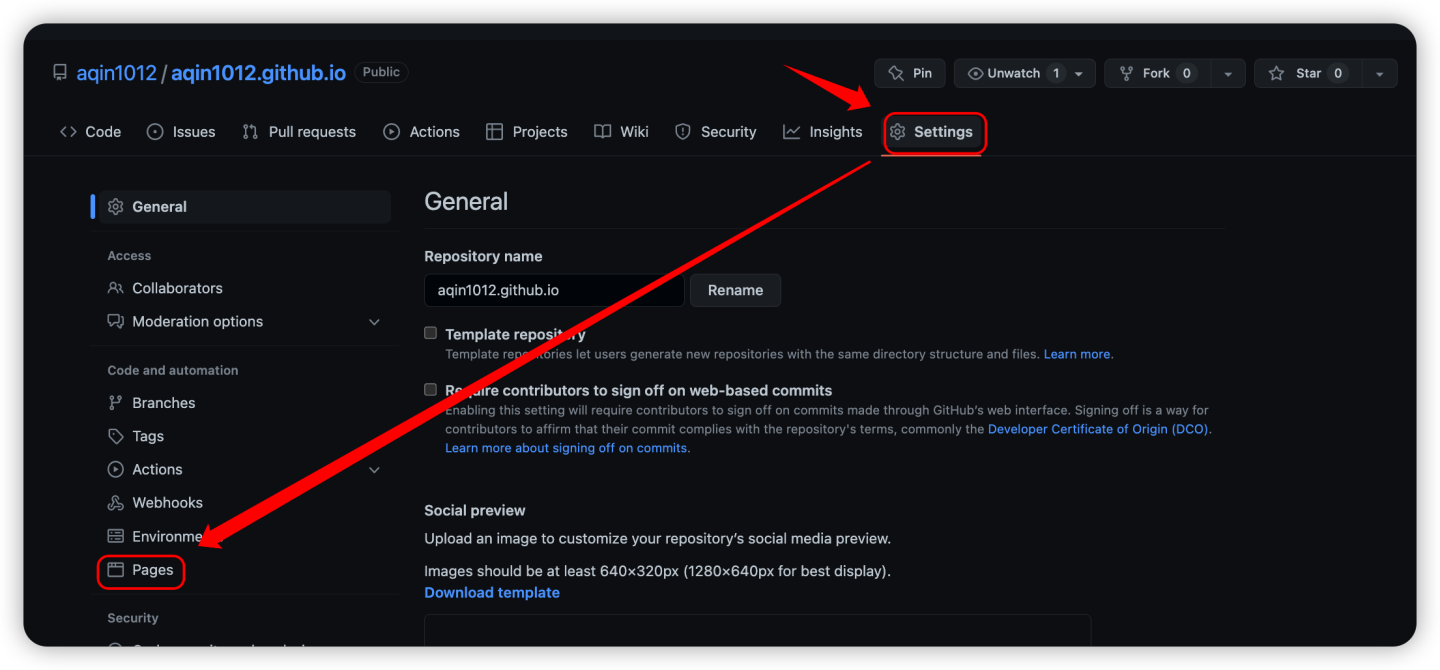Click the Projects table icon
The width and height of the screenshot is (1440, 670).
pos(494,132)
